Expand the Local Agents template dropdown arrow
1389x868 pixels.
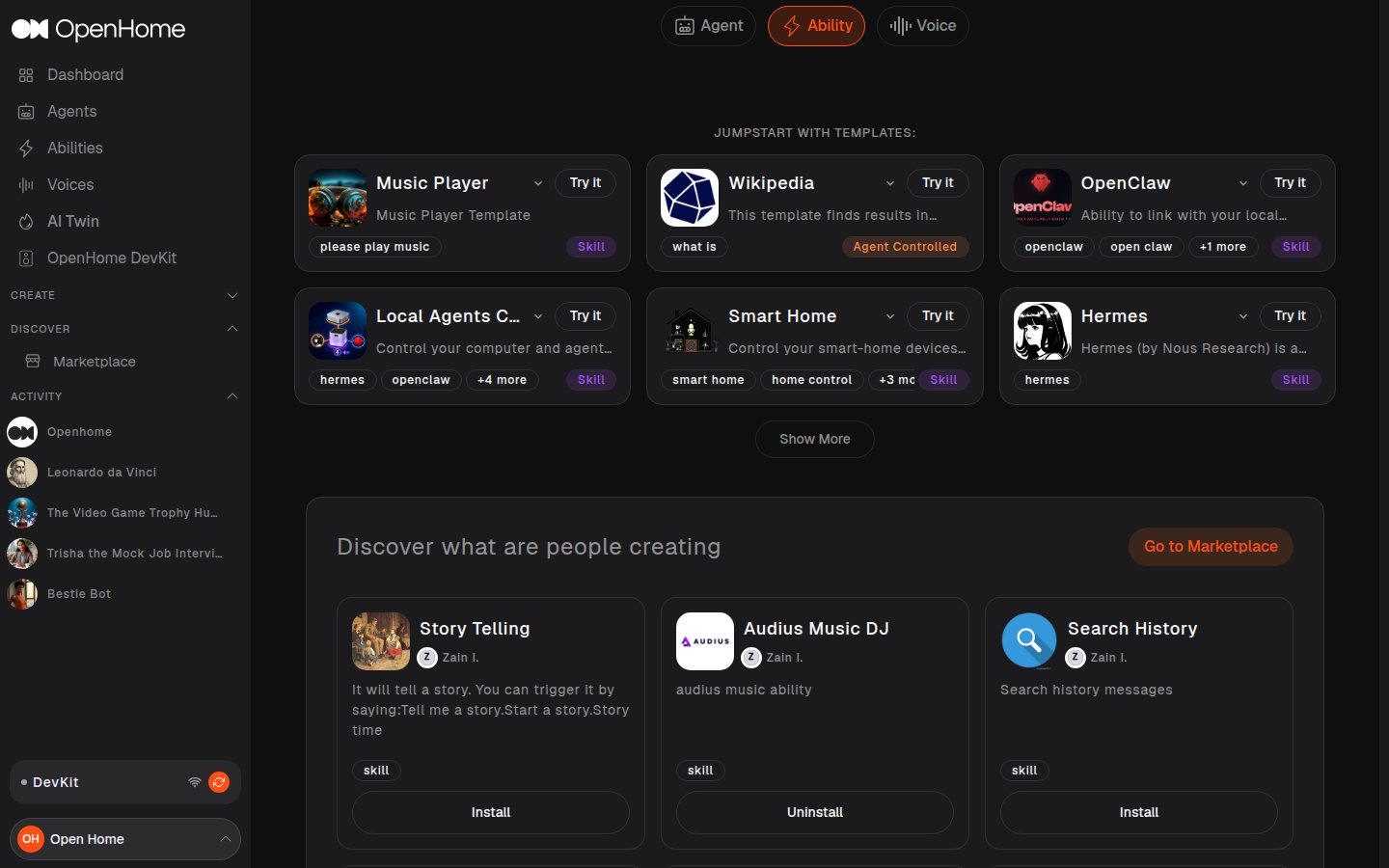click(x=538, y=316)
